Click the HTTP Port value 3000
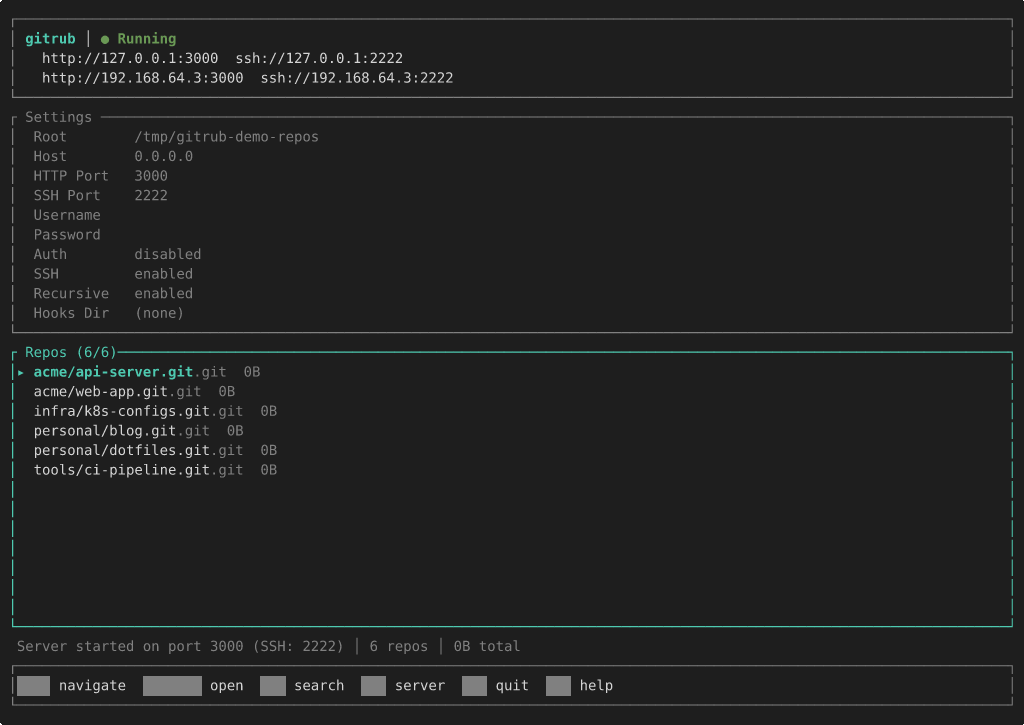This screenshot has height=725, width=1024. coord(151,176)
